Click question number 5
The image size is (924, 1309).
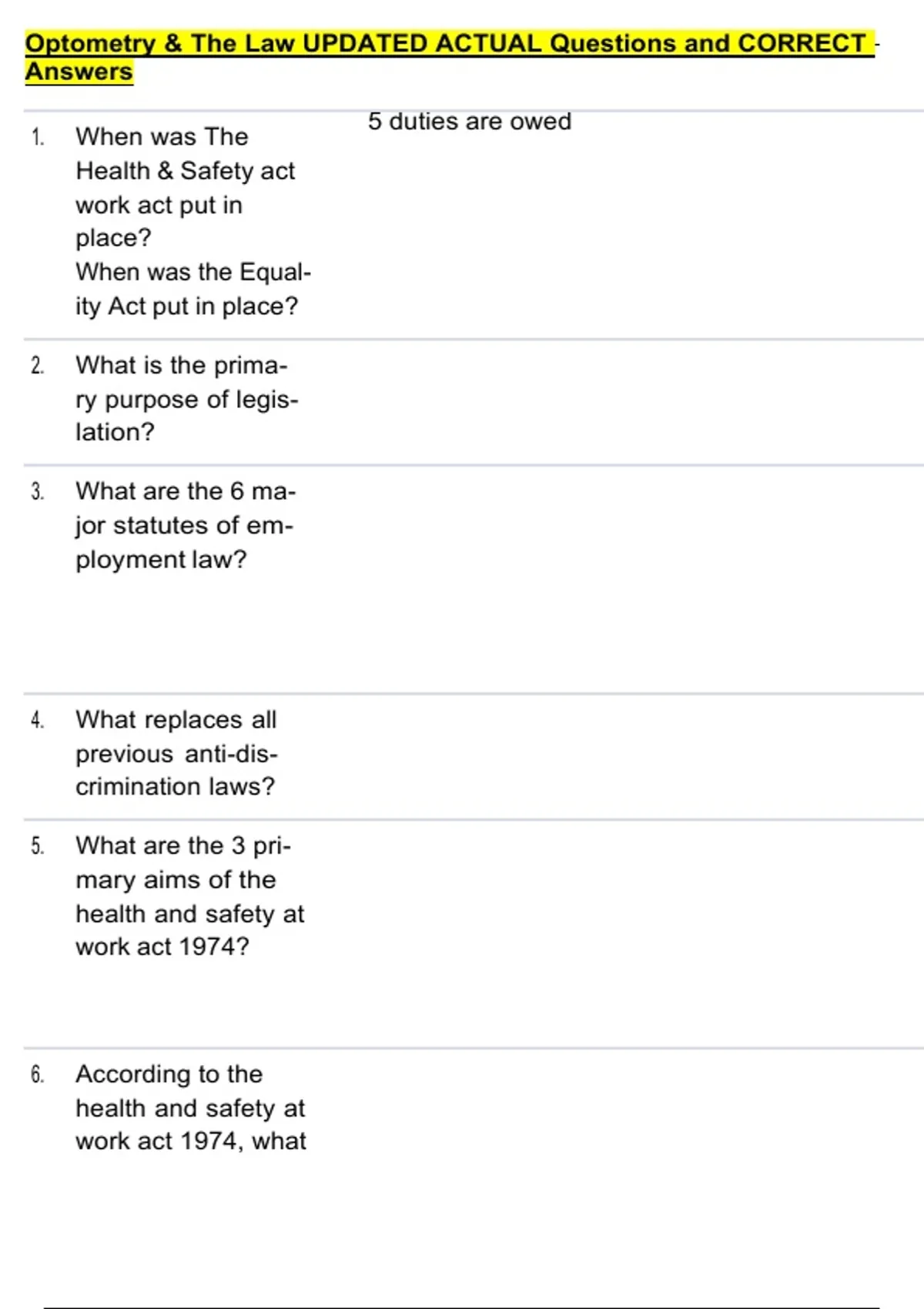point(38,847)
